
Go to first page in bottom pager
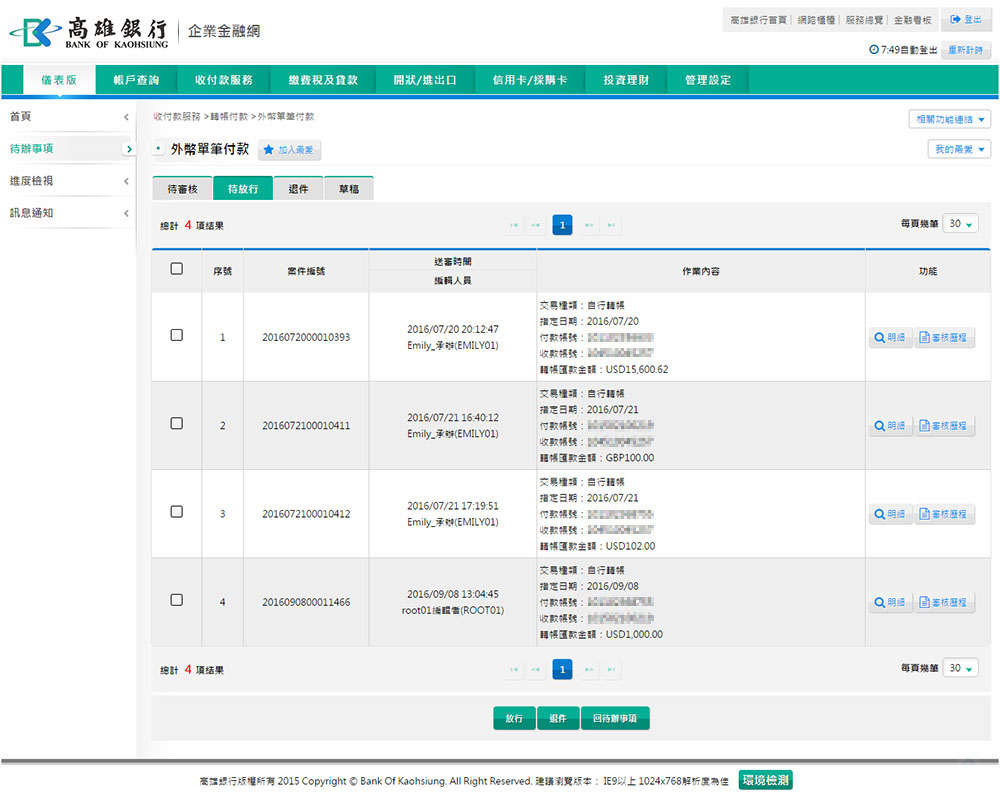(514, 669)
